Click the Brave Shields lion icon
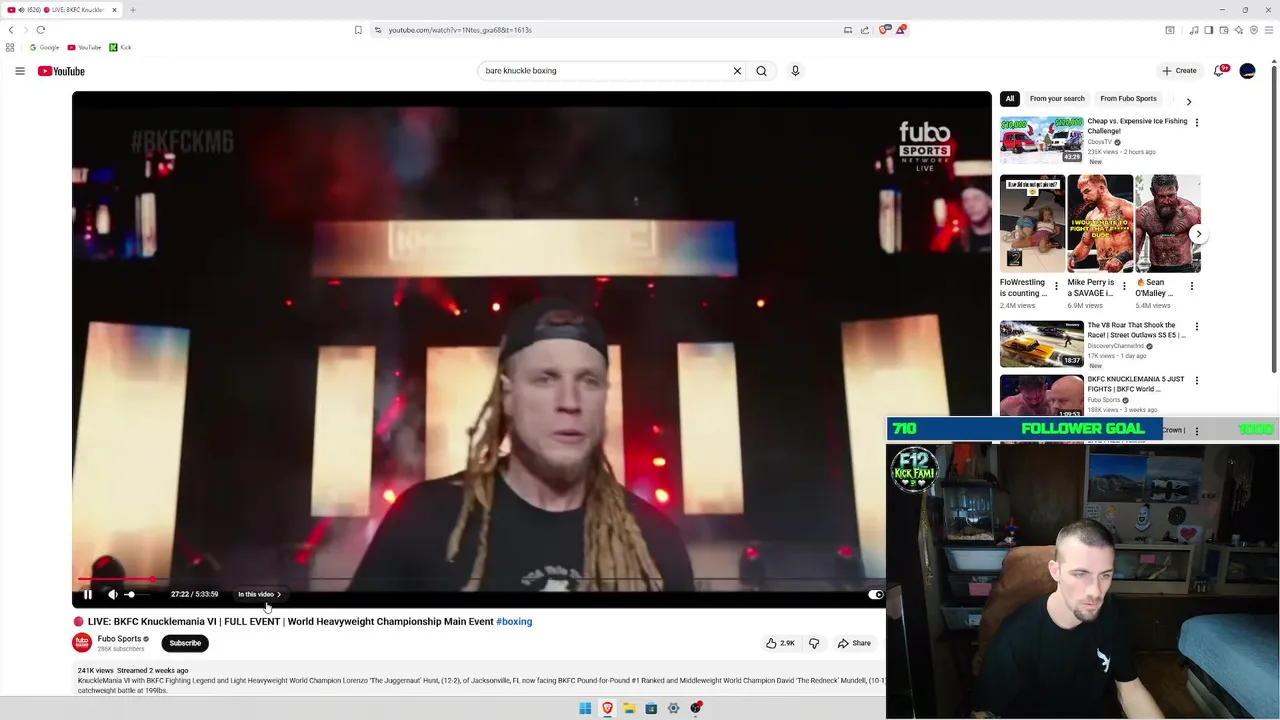Screen dimensions: 1280x720 click(884, 30)
